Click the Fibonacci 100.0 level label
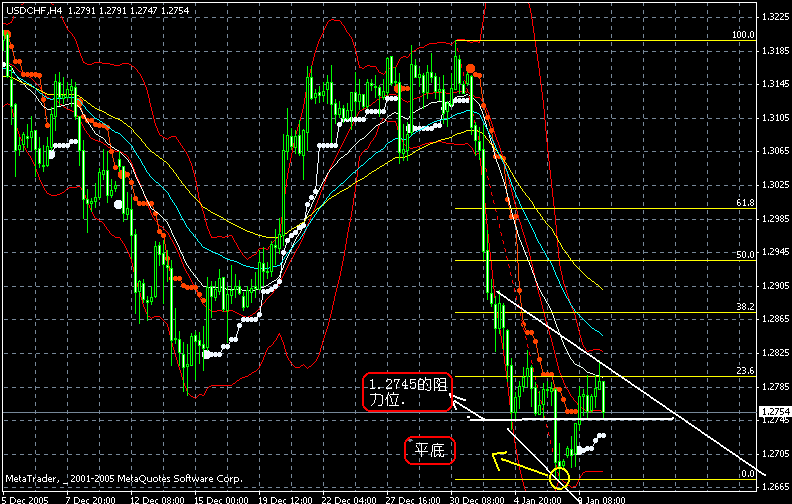The height and width of the screenshot is (504, 792). point(744,35)
